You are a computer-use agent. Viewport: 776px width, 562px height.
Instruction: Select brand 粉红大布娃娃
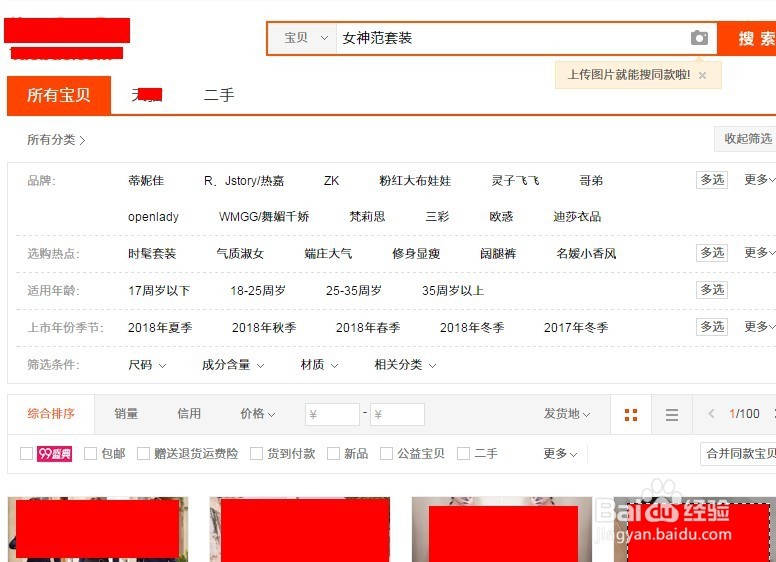point(415,181)
